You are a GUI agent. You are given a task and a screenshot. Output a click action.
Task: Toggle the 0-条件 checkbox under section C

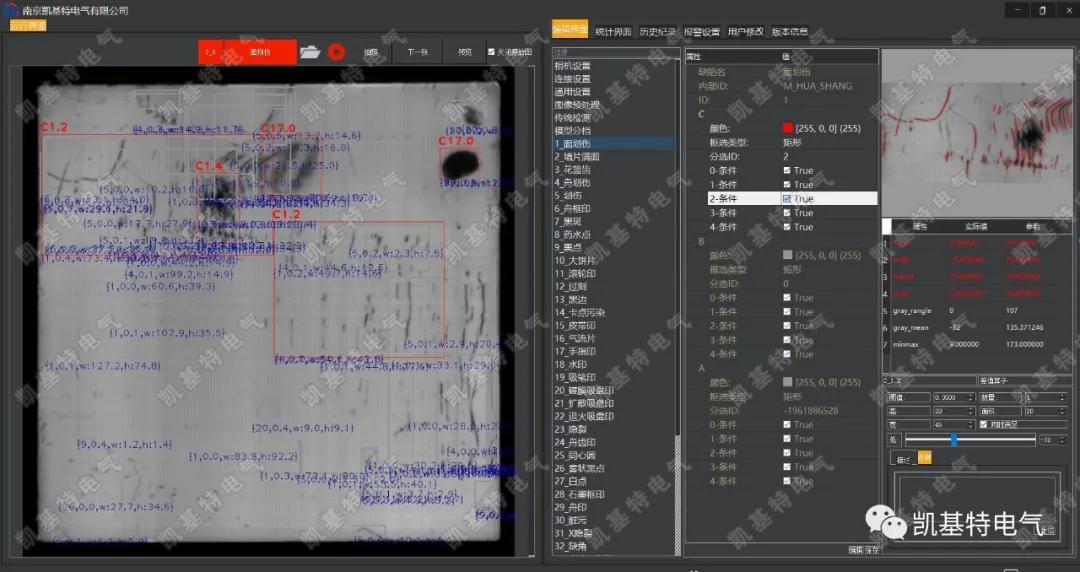[x=787, y=171]
